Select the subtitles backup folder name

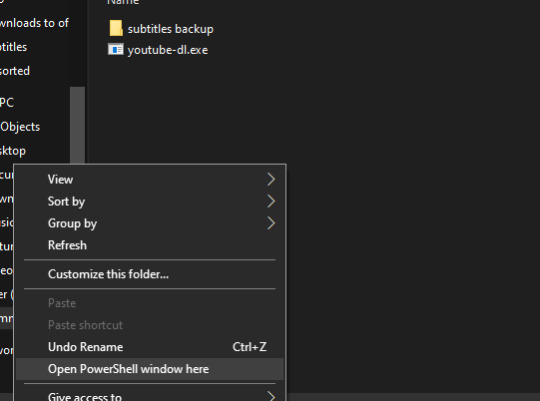click(170, 29)
